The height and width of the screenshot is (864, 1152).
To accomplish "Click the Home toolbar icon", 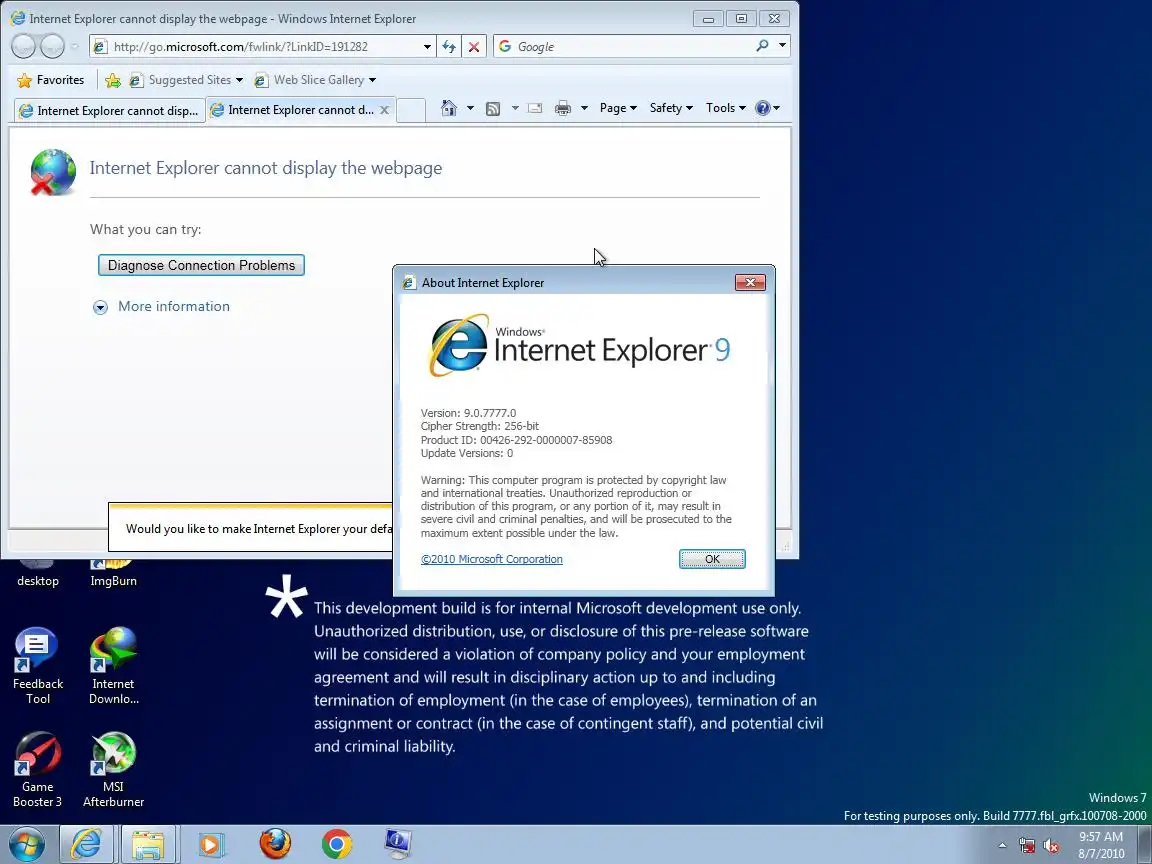I will point(449,108).
